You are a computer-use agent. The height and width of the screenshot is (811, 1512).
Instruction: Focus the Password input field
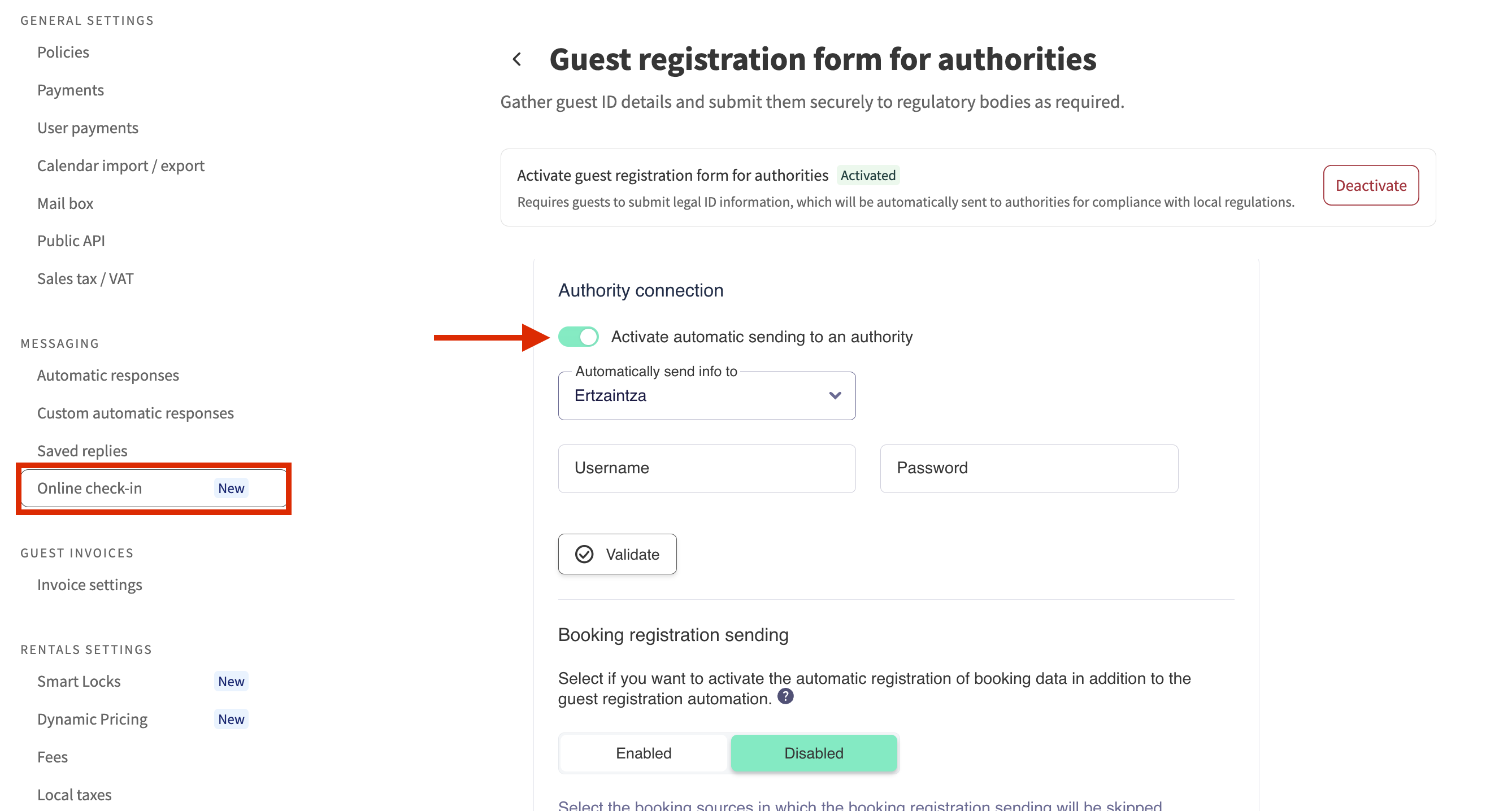point(1028,468)
